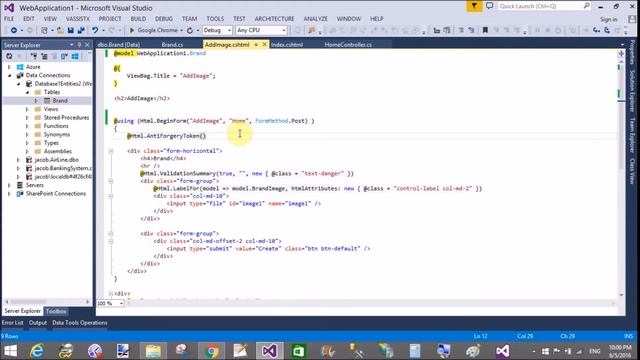The image size is (640, 360).
Task: Click the Navigate Backward toolbar icon
Action: [14, 31]
